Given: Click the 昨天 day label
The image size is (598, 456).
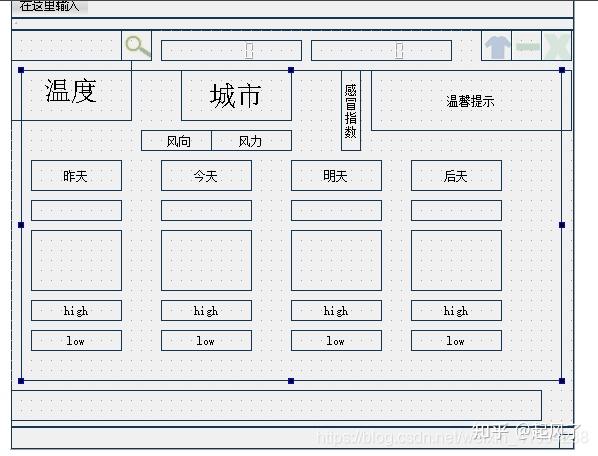Looking at the screenshot, I should point(76,175).
